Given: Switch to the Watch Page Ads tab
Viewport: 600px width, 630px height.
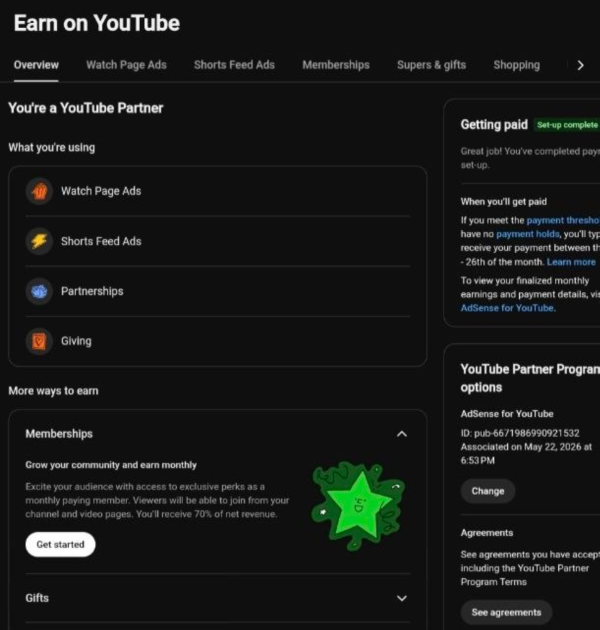Looking at the screenshot, I should coord(126,65).
